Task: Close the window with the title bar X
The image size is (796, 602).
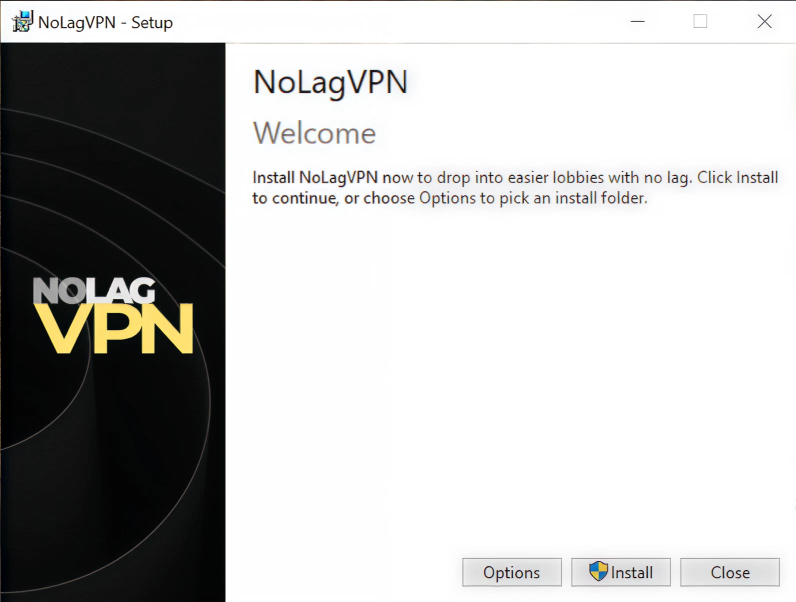Action: click(765, 21)
